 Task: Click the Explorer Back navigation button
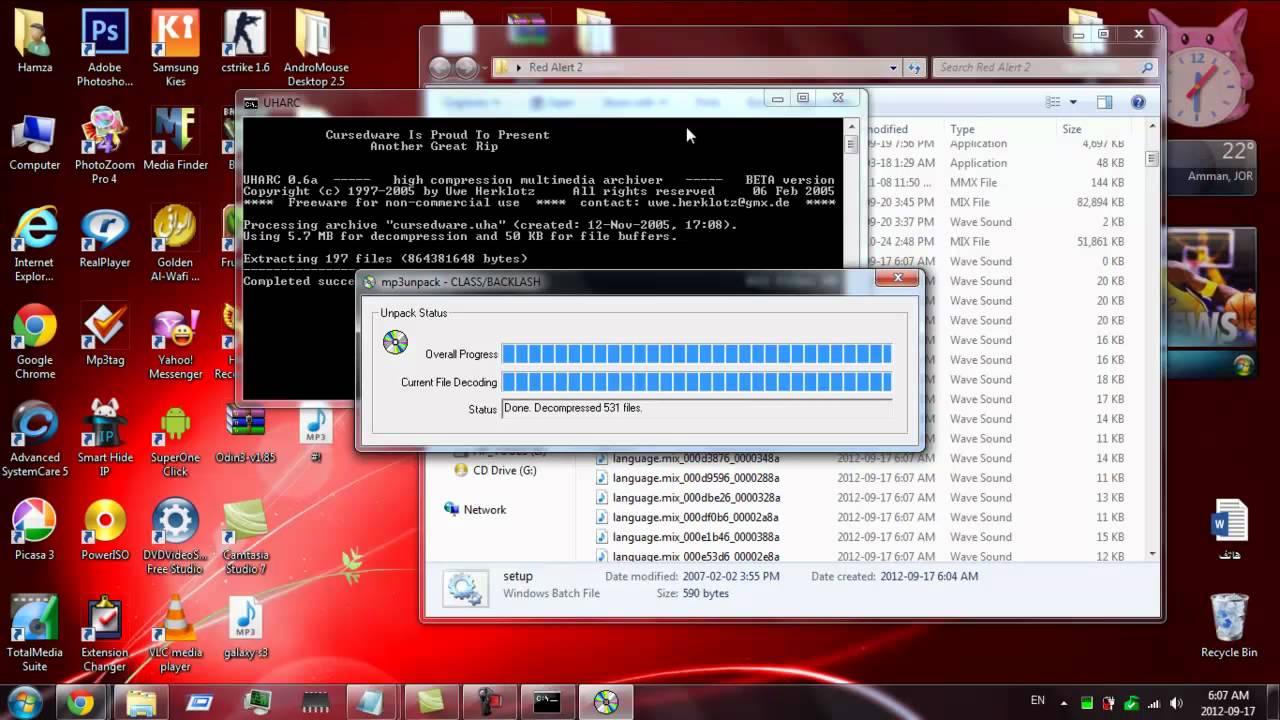point(440,68)
